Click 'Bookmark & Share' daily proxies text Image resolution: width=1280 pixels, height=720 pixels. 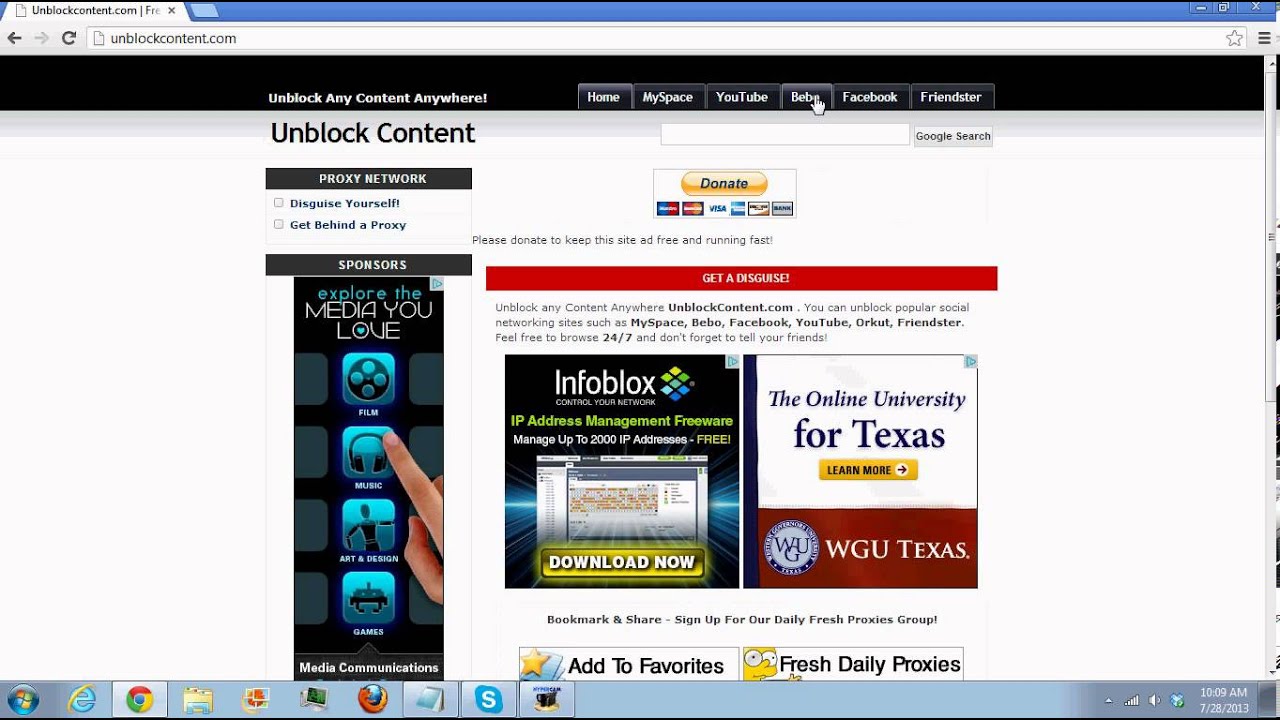click(742, 620)
